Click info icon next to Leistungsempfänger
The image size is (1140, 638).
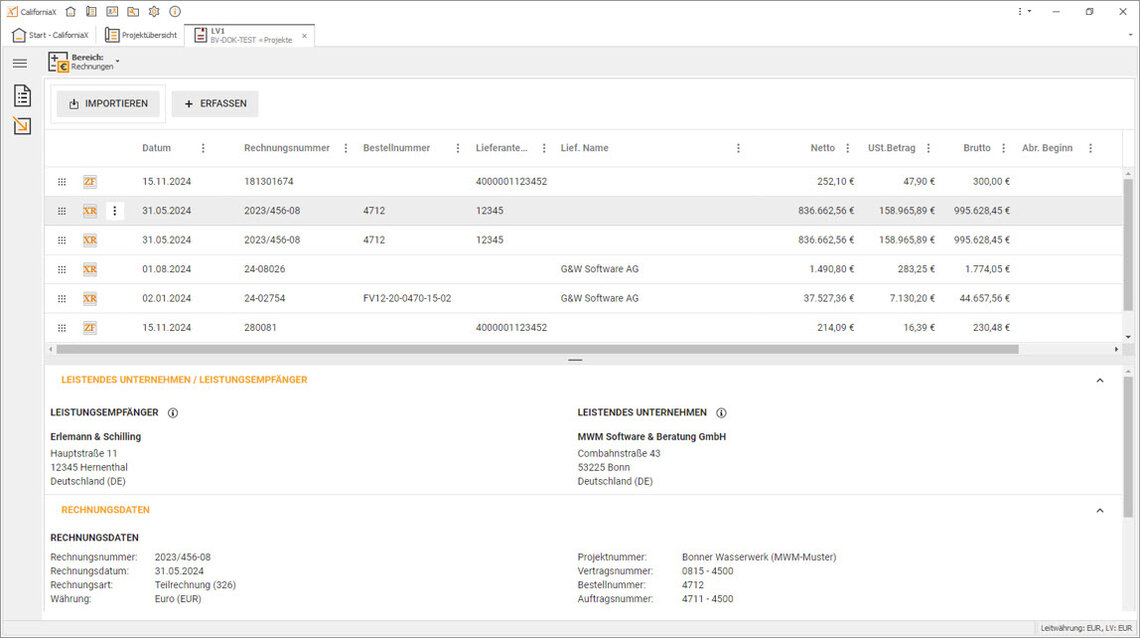pyautogui.click(x=173, y=413)
